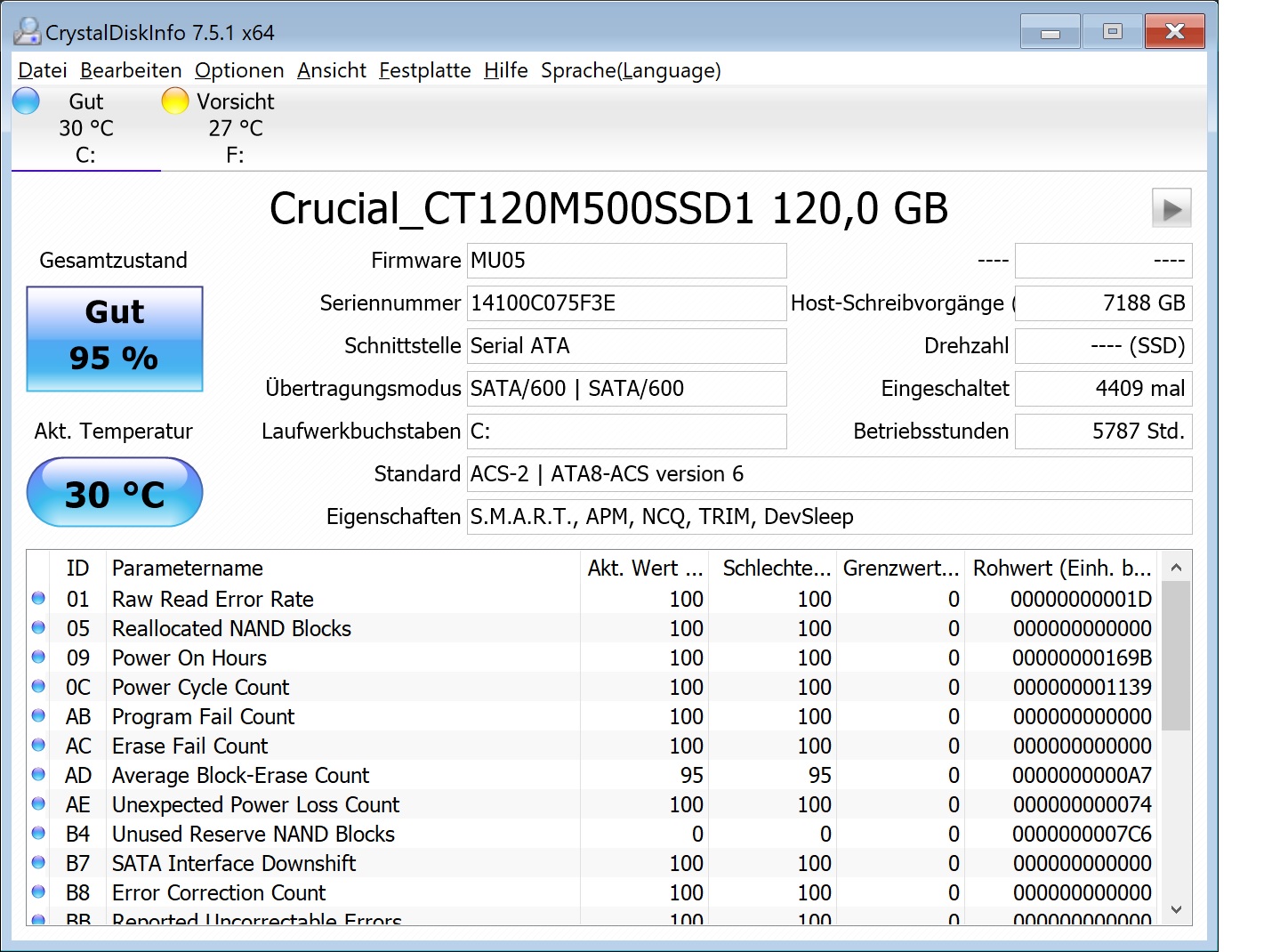Click status dot of Raw Read Error Rate
The image size is (1288, 952).
(38, 599)
